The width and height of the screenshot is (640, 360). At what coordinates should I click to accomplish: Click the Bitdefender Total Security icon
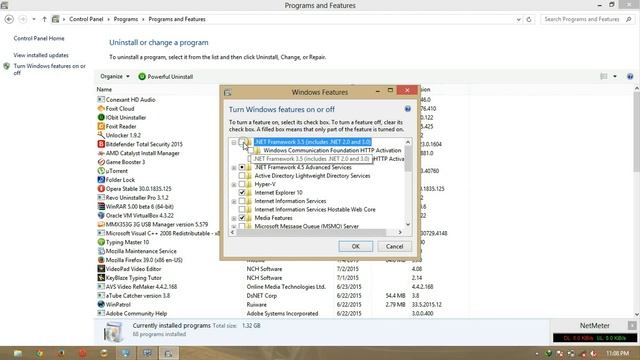click(101, 144)
